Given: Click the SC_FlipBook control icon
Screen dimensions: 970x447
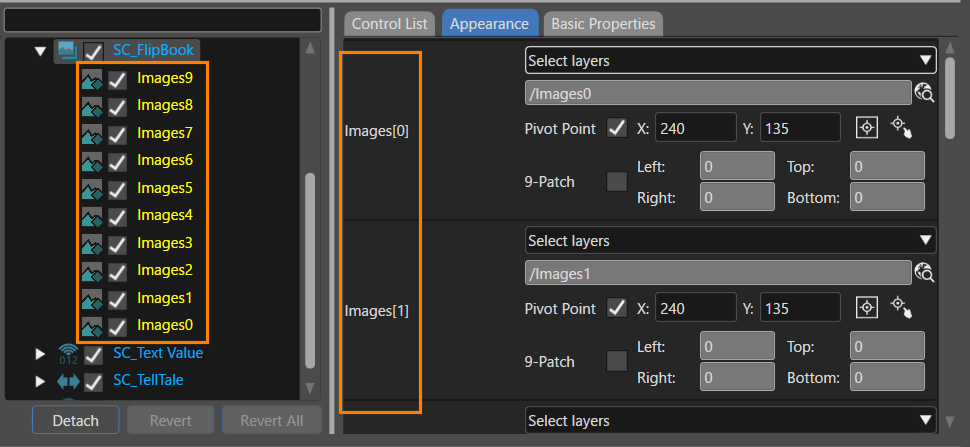Looking at the screenshot, I should 66,51.
